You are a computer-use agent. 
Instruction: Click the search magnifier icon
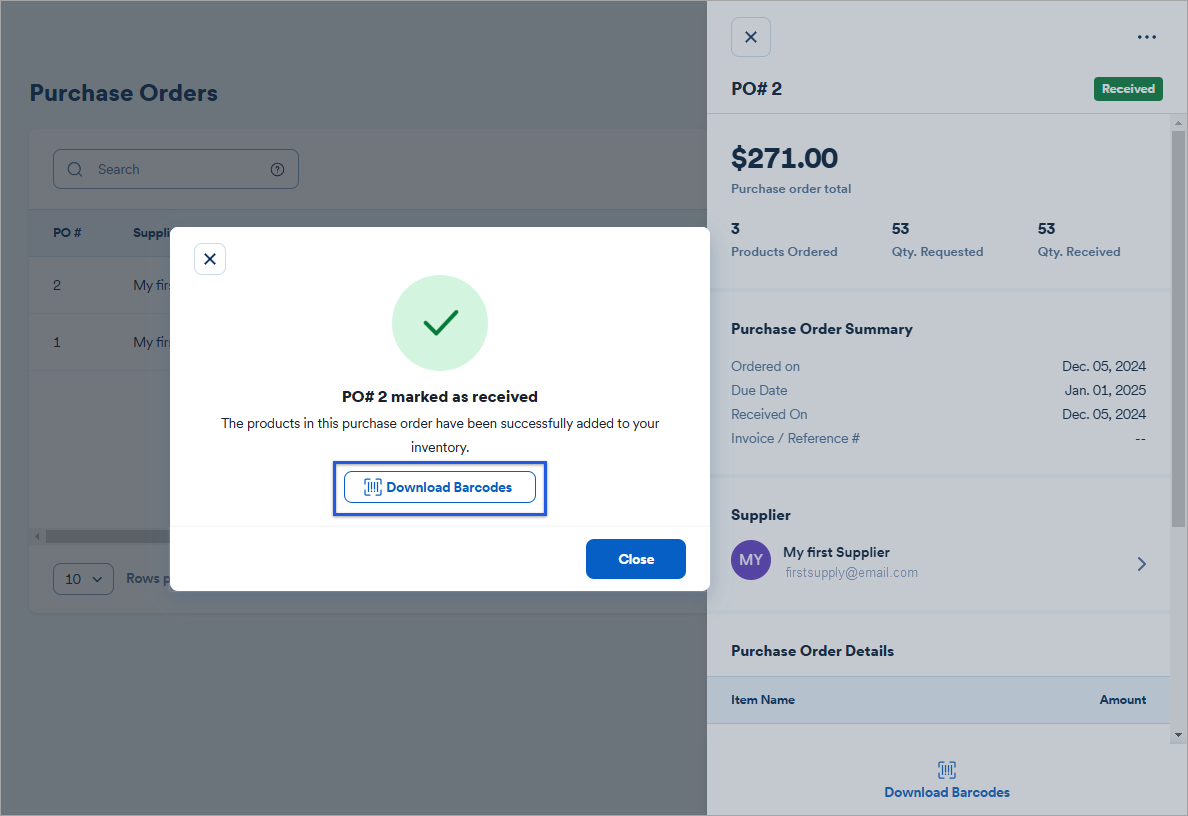point(75,169)
